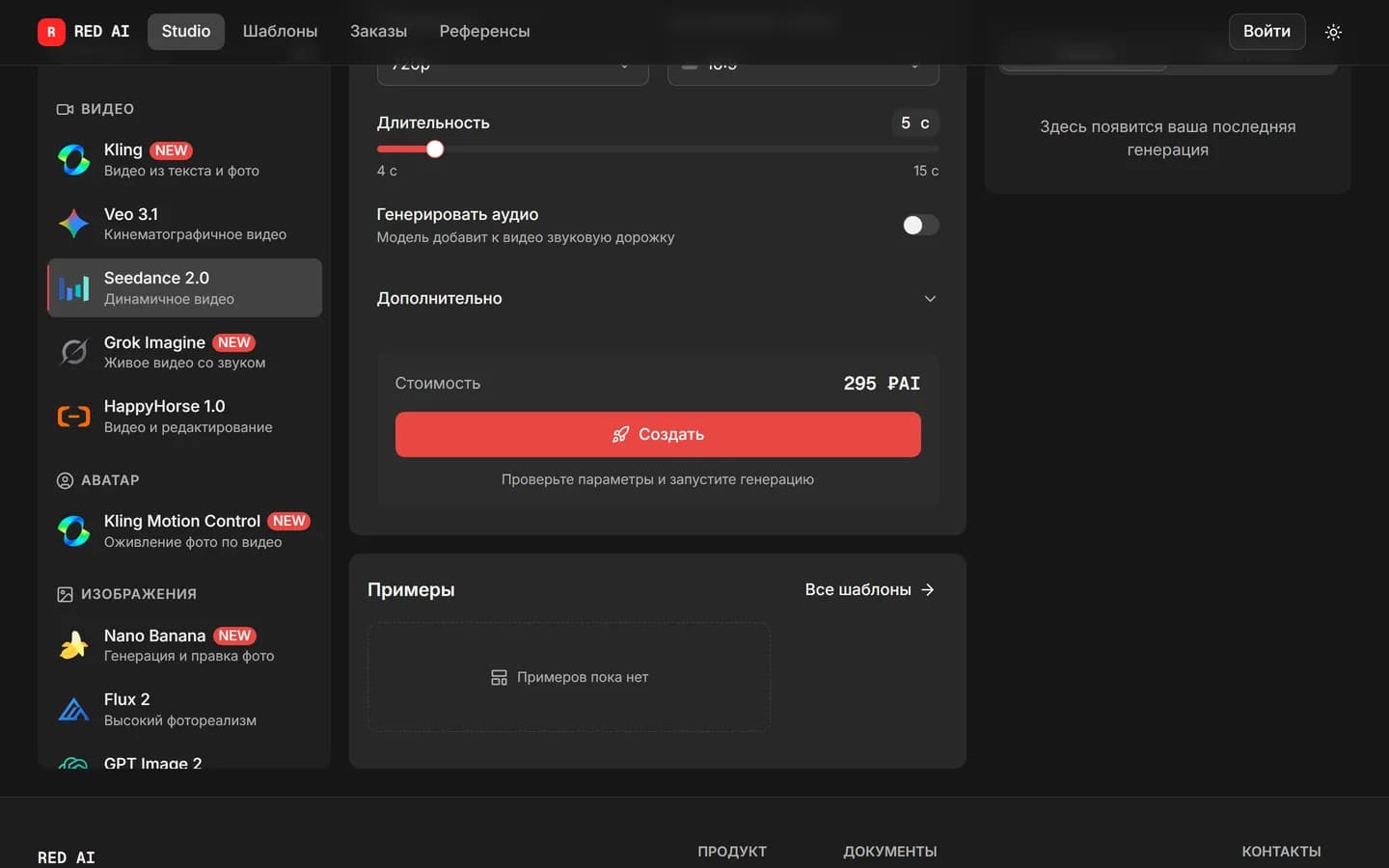Click the footer КОНТАКТЫ heading
Image resolution: width=1389 pixels, height=868 pixels.
coord(1281,852)
